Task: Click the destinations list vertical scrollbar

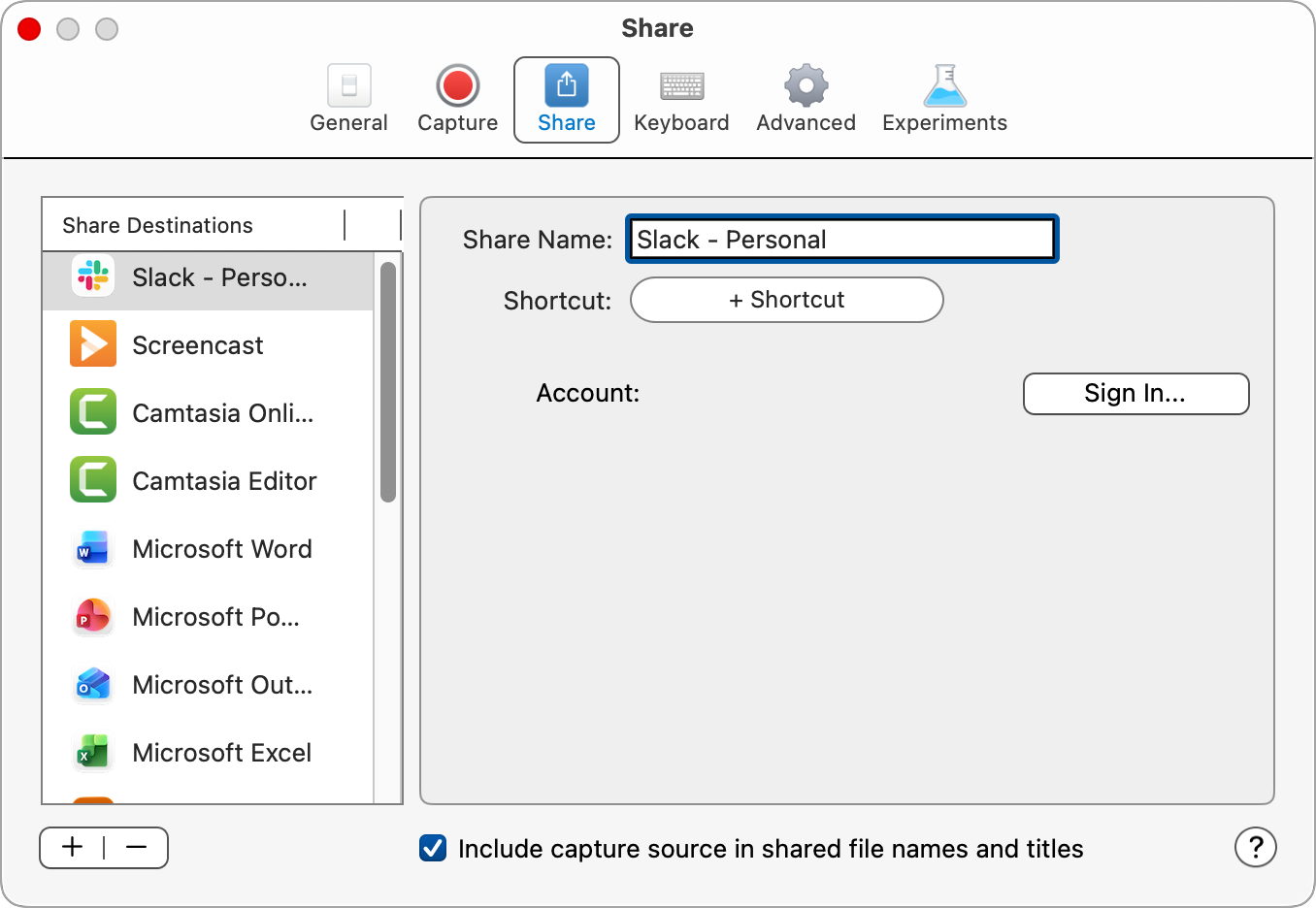Action: click(x=388, y=382)
